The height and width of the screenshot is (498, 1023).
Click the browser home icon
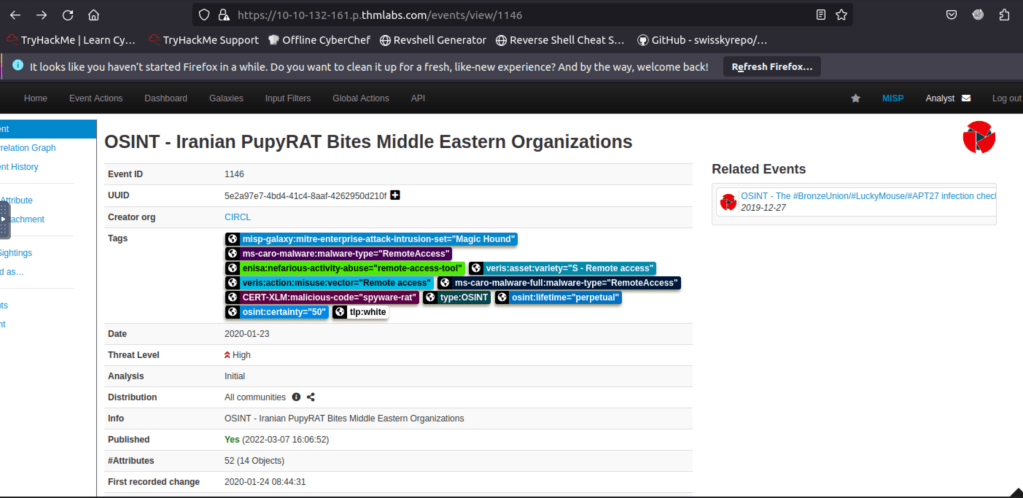[x=93, y=15]
